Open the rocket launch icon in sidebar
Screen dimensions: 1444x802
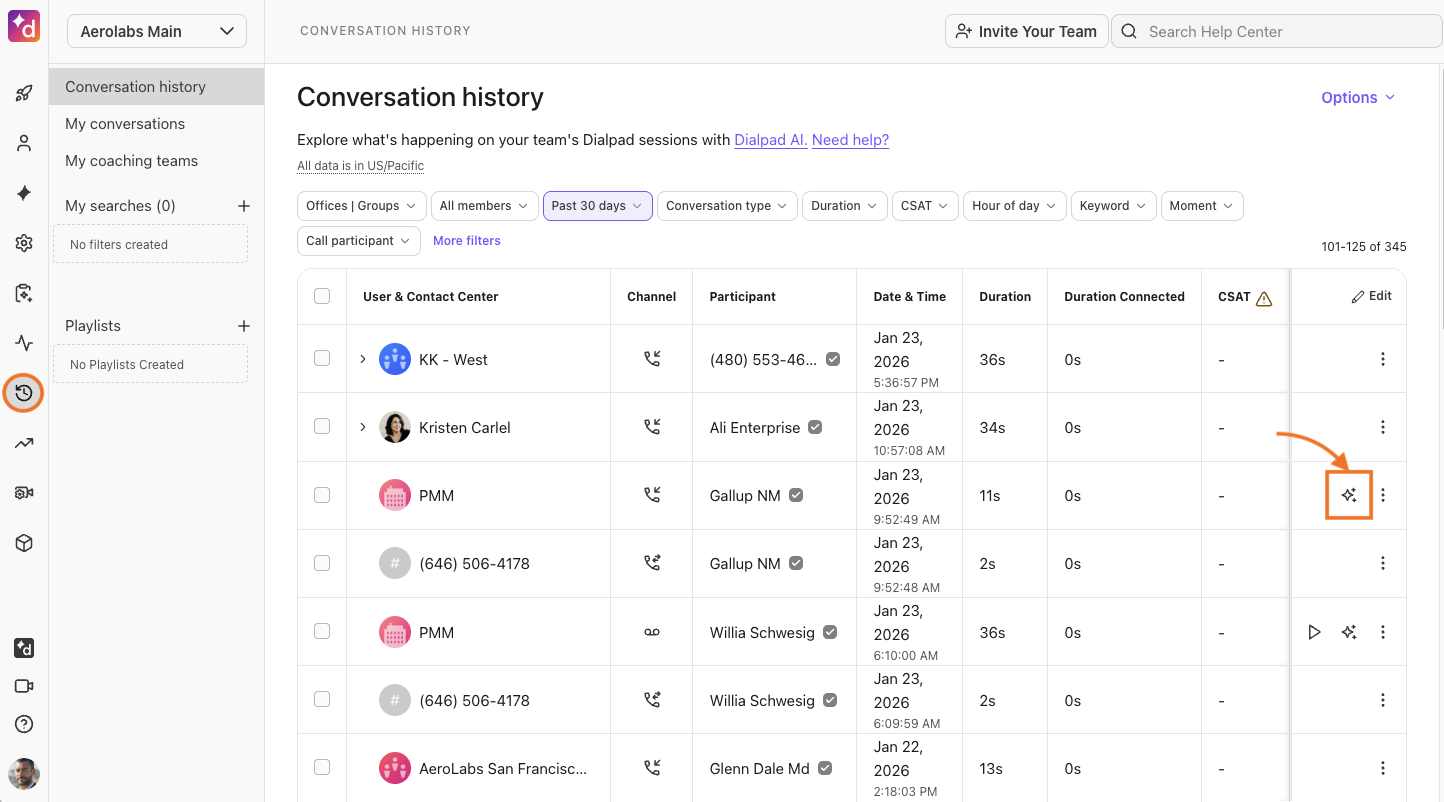[24, 93]
